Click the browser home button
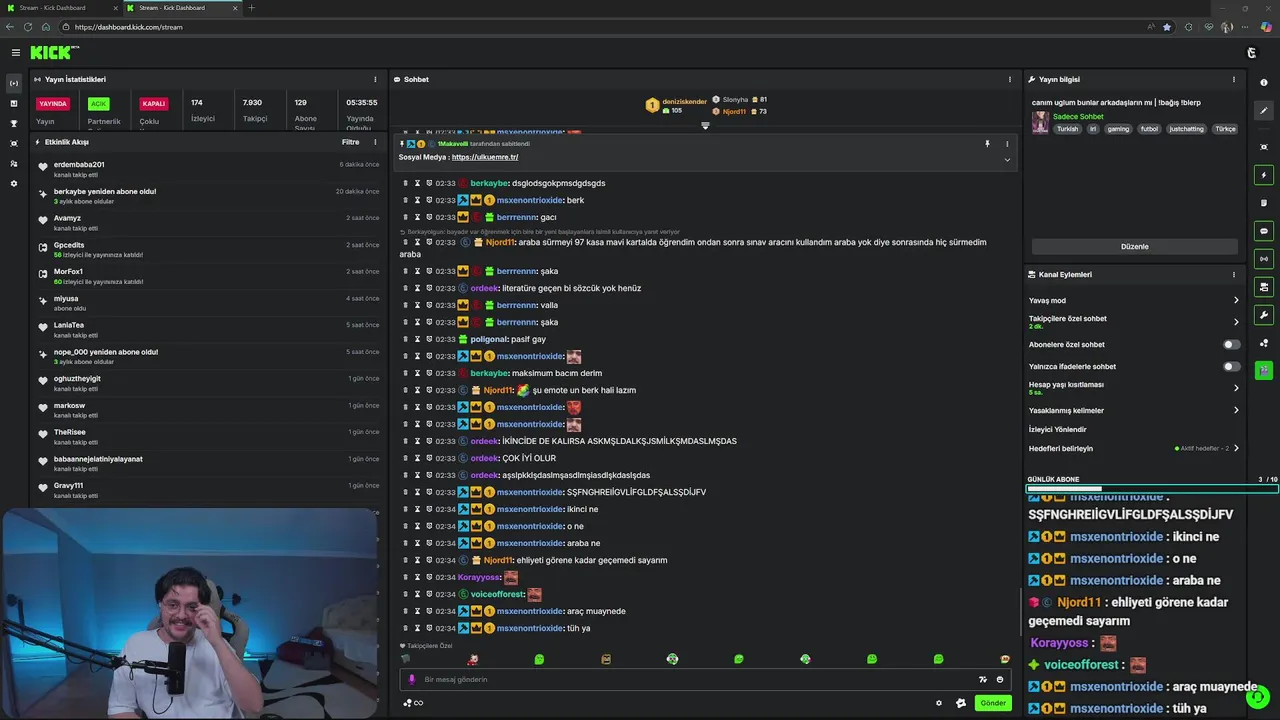Screen dimensions: 1280x720 click(45, 27)
